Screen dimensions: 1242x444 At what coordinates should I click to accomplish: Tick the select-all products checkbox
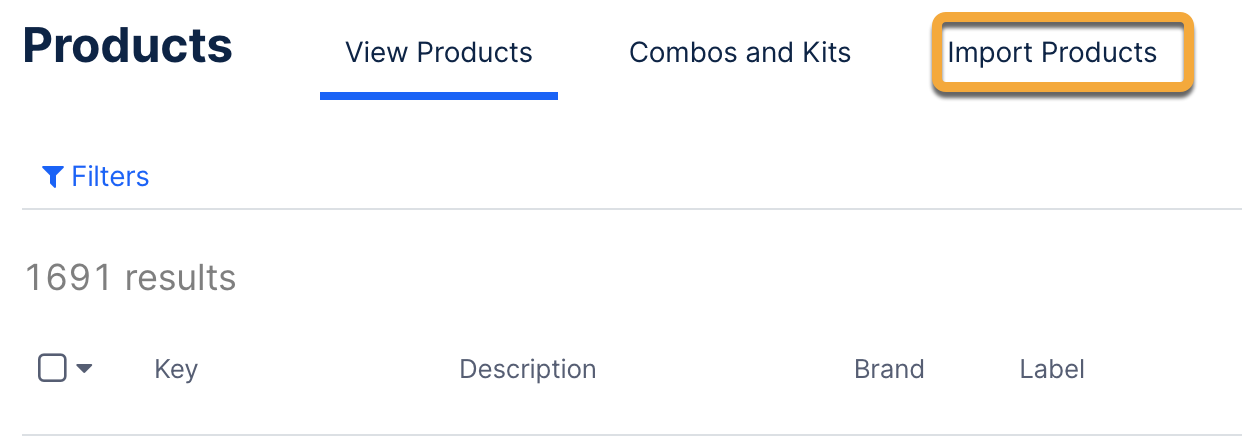[x=52, y=368]
